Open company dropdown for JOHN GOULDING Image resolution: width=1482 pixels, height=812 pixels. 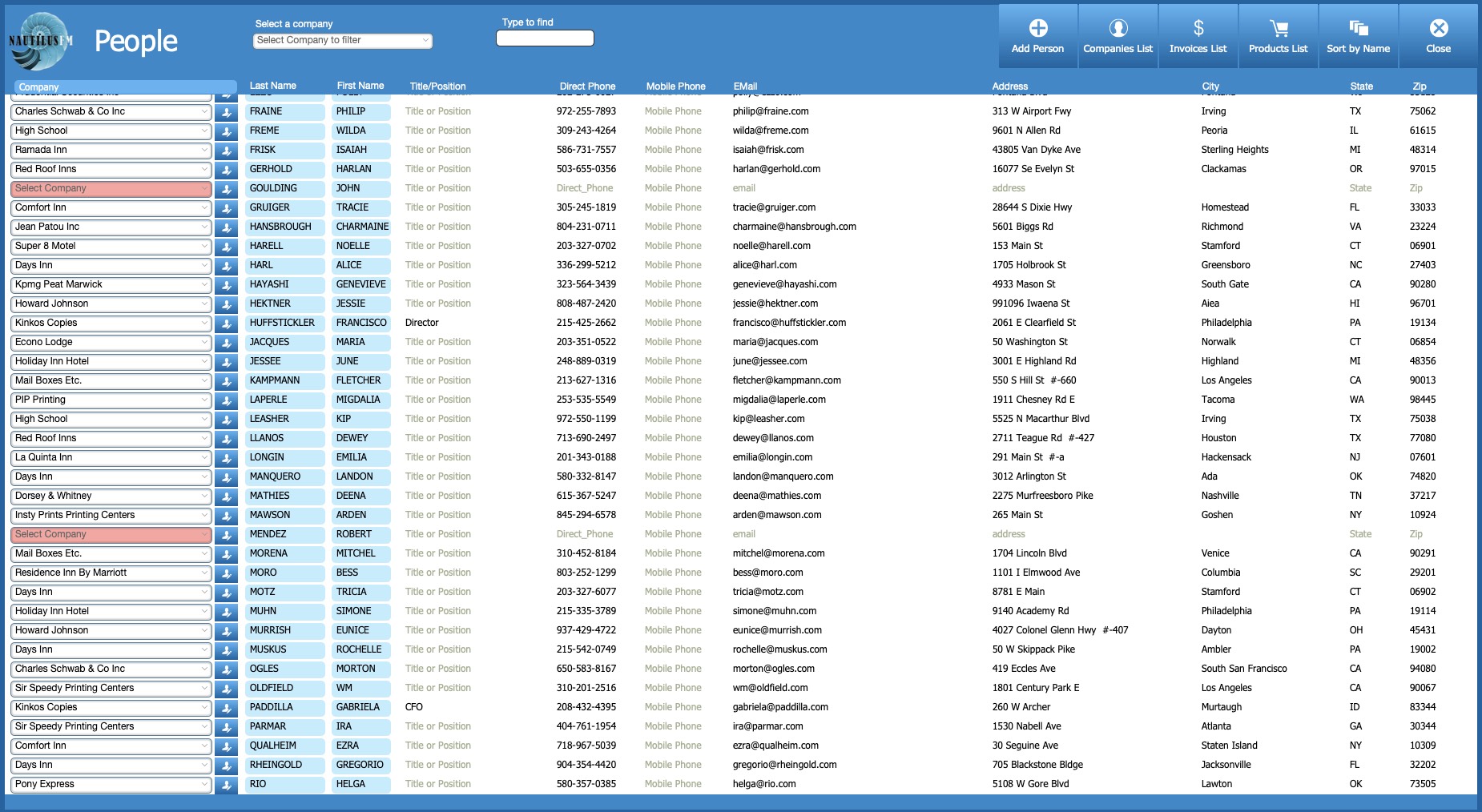[x=111, y=189]
